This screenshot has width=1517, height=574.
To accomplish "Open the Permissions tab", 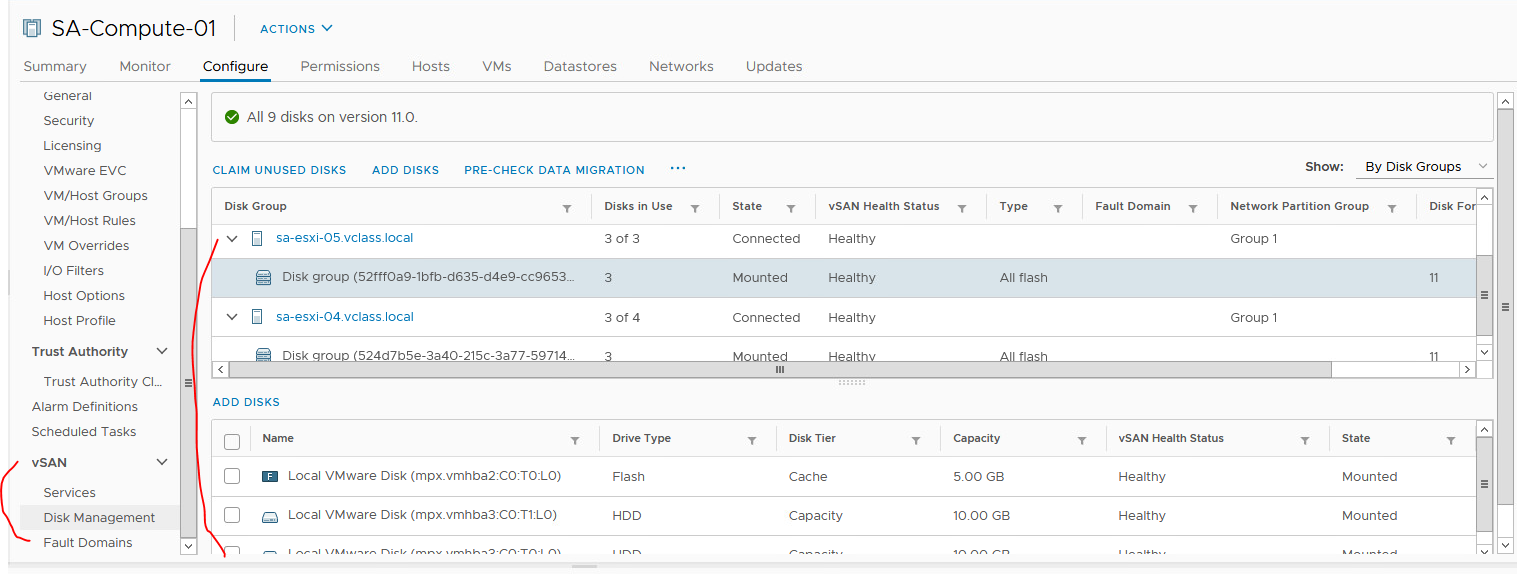I will (x=340, y=66).
